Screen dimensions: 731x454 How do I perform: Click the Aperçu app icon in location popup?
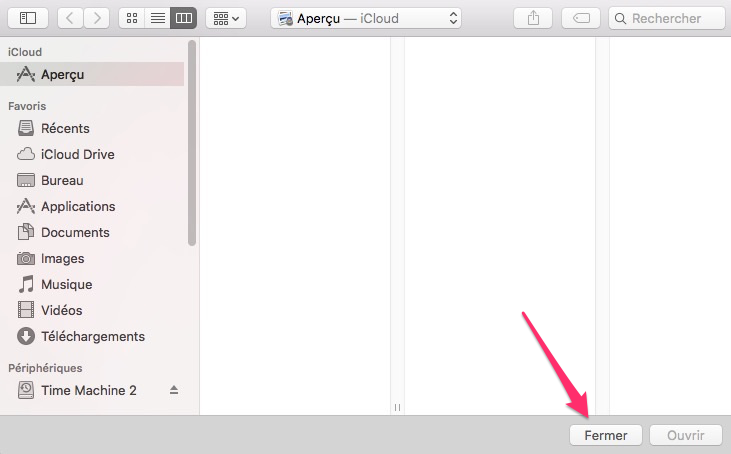[285, 19]
